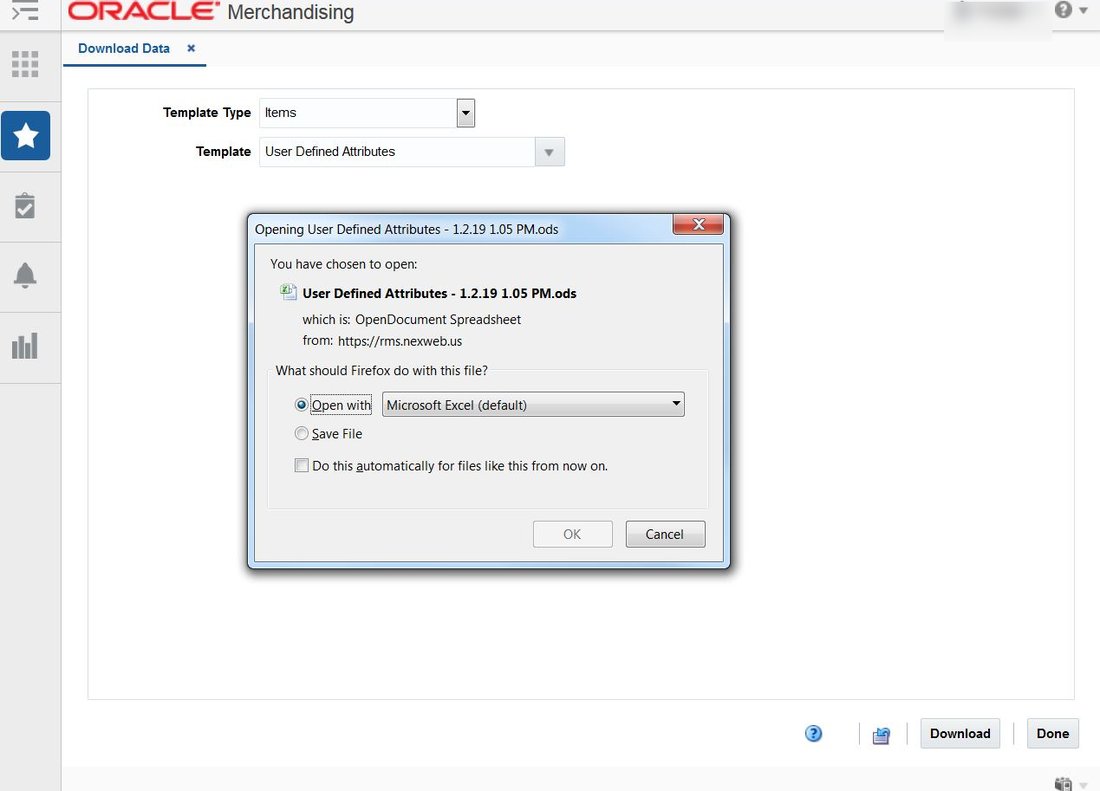Open the Favorites star icon
The height and width of the screenshot is (791, 1100).
click(x=26, y=135)
